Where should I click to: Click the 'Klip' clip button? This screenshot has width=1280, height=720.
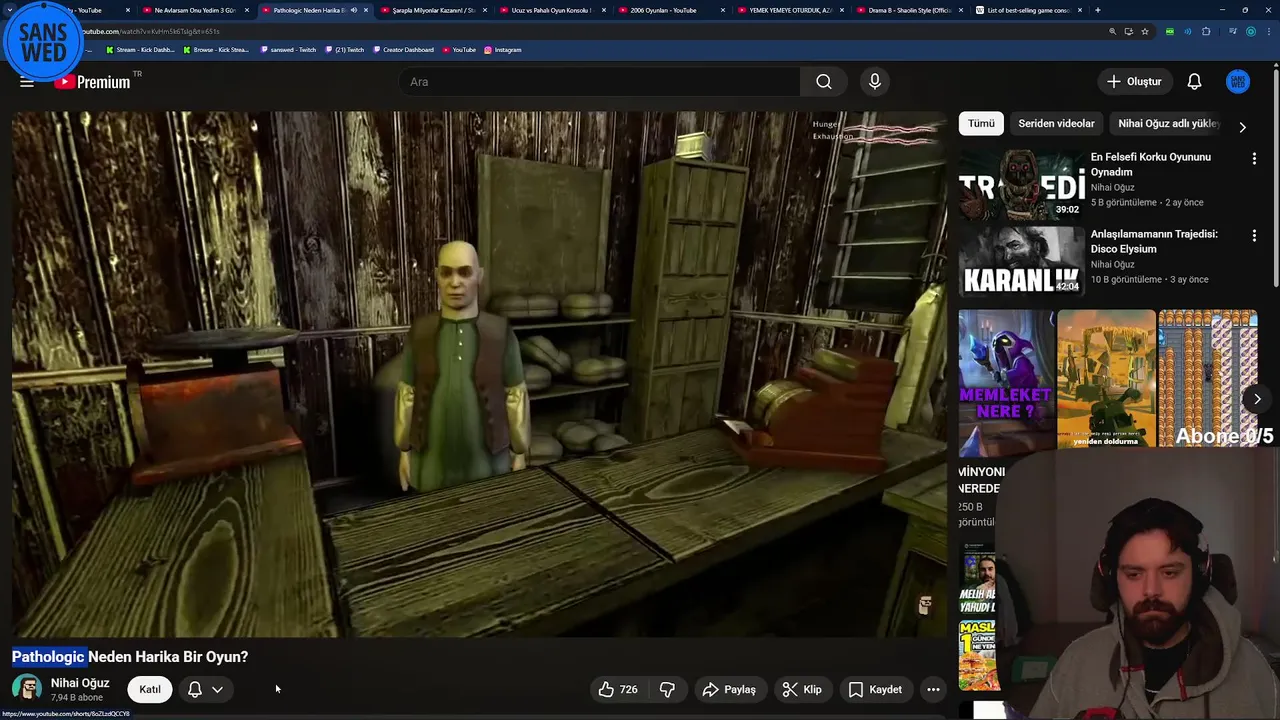coord(802,689)
